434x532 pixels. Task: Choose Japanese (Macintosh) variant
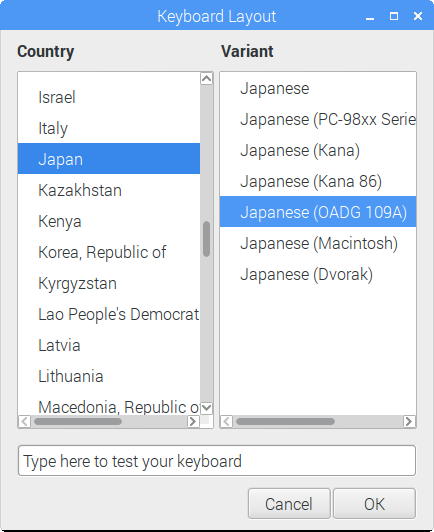(x=318, y=243)
